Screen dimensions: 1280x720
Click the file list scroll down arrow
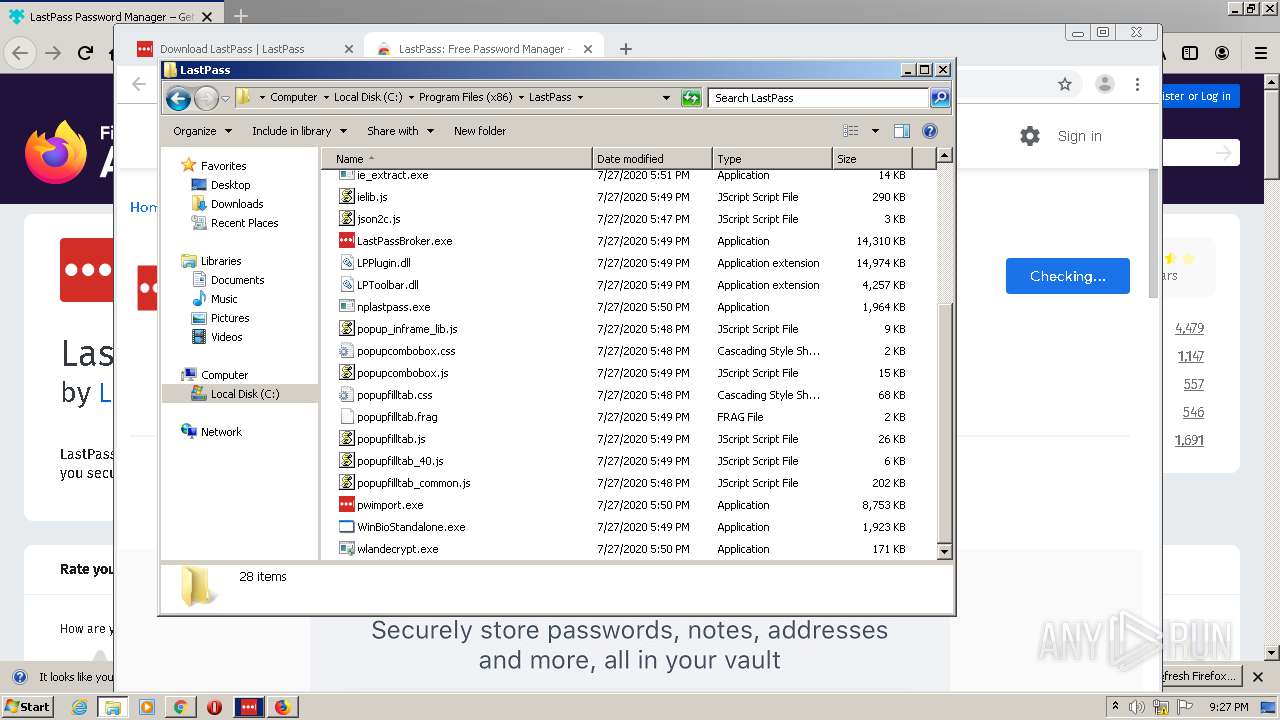pyautogui.click(x=944, y=552)
